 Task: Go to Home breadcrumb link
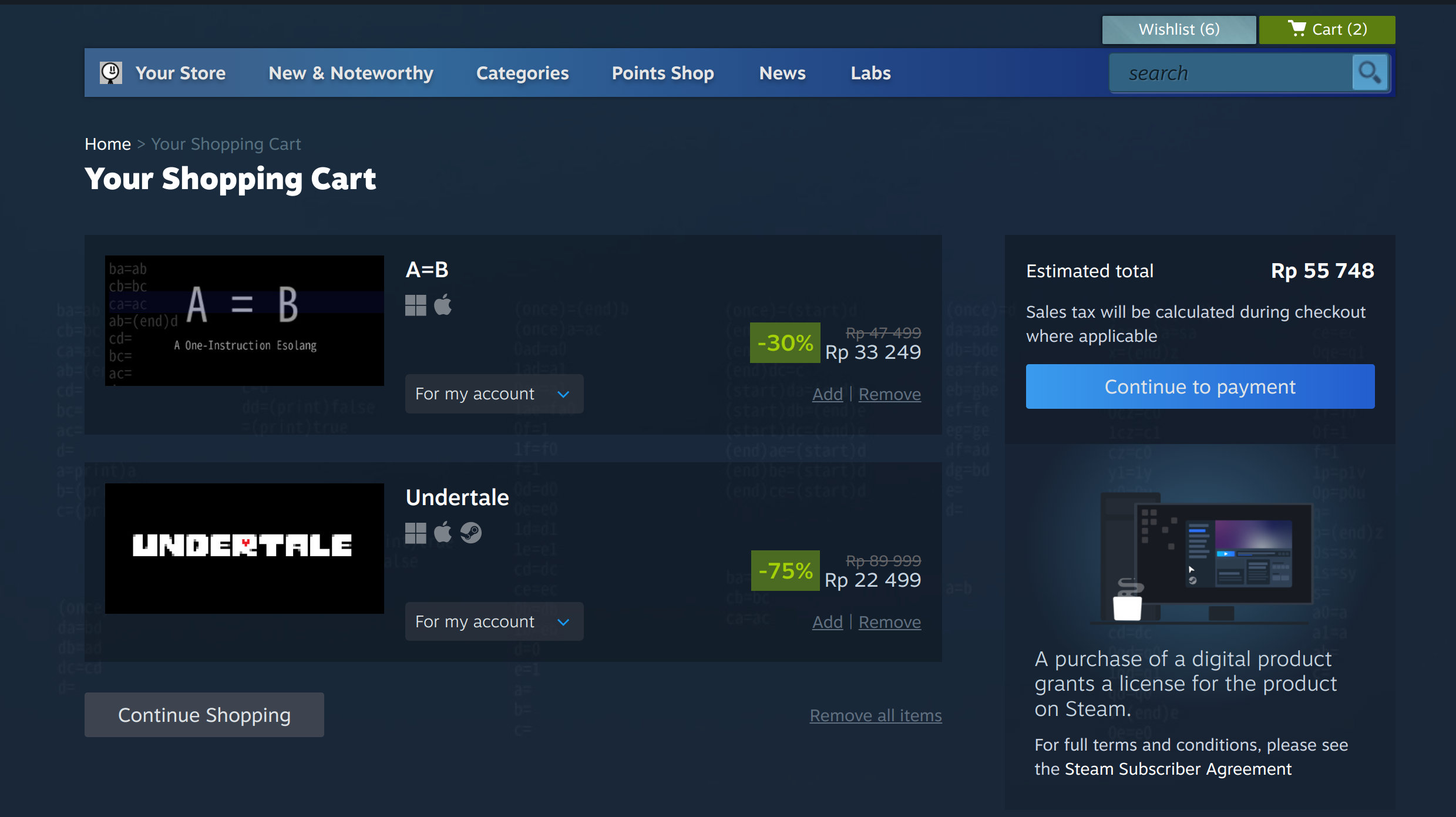pyautogui.click(x=107, y=144)
